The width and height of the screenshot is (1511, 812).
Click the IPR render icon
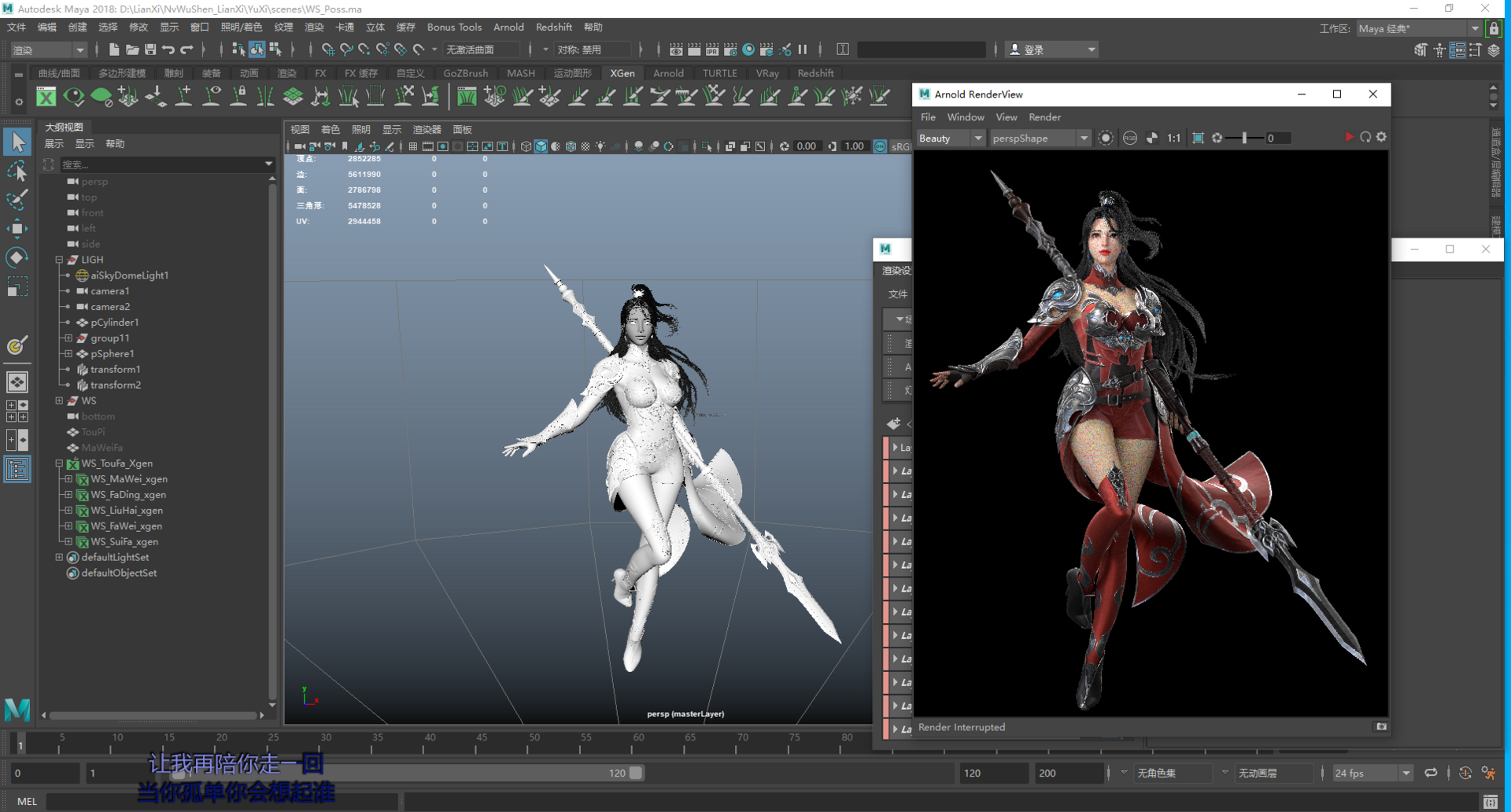[712, 50]
